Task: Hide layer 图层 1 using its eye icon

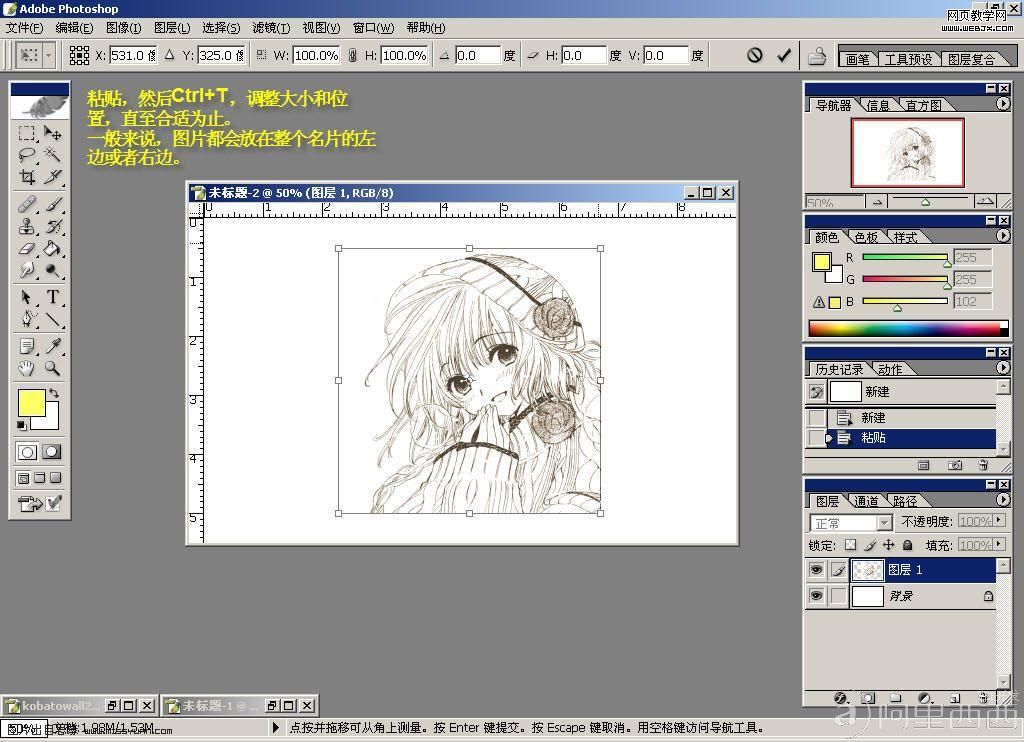Action: [x=817, y=570]
